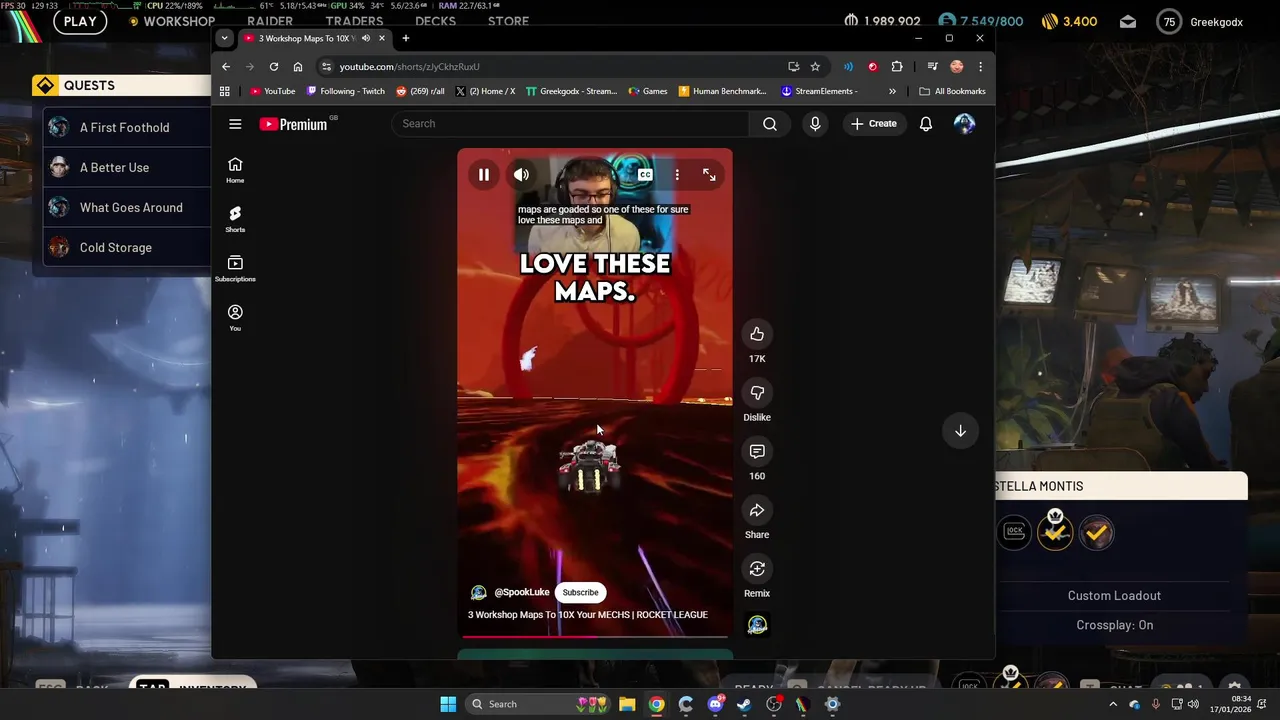Screen dimensions: 1280x720
Task: Mute the Short using the speaker icon
Action: (522, 175)
